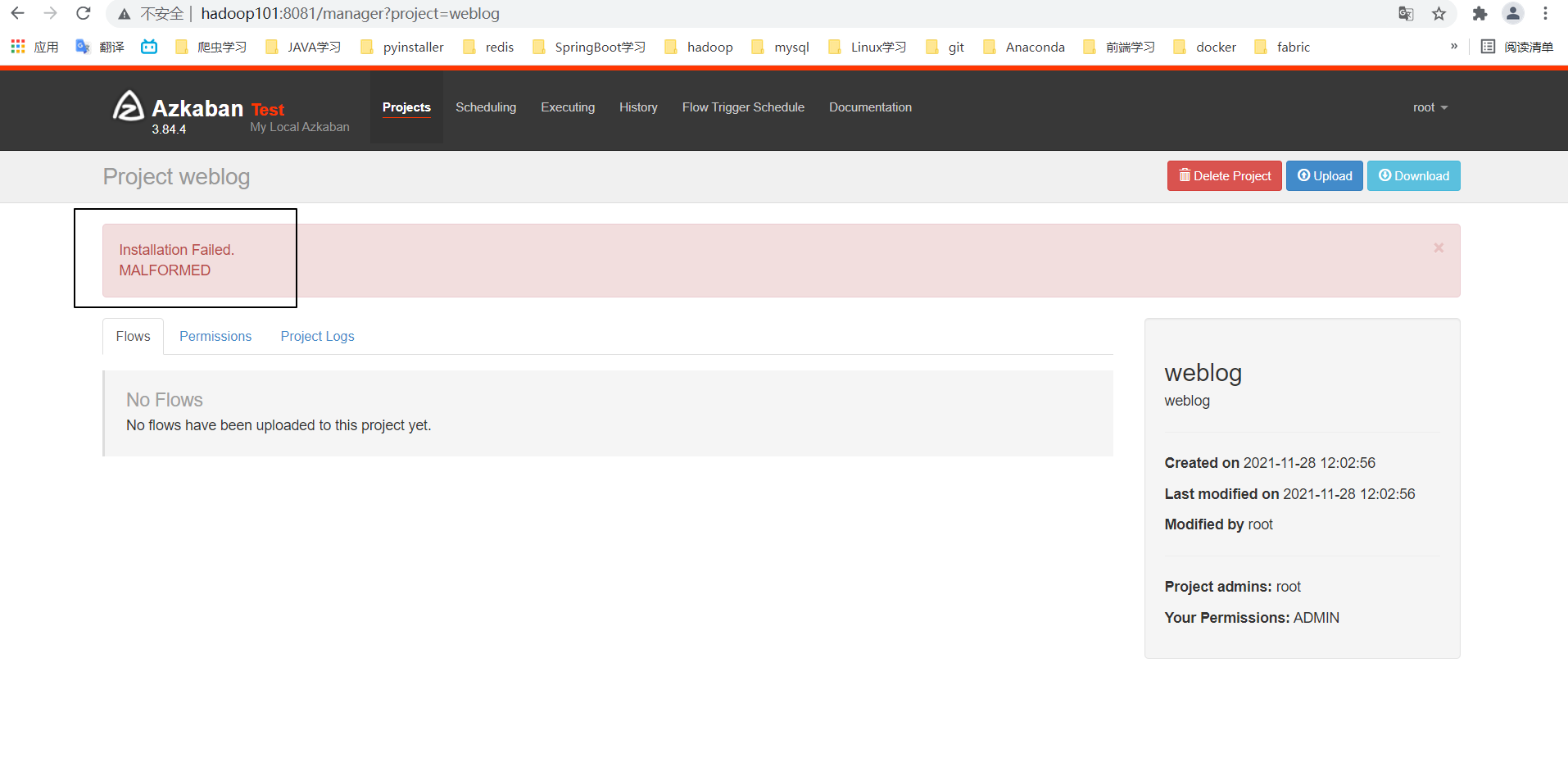
Task: Click the address bar URL
Action: 350,14
